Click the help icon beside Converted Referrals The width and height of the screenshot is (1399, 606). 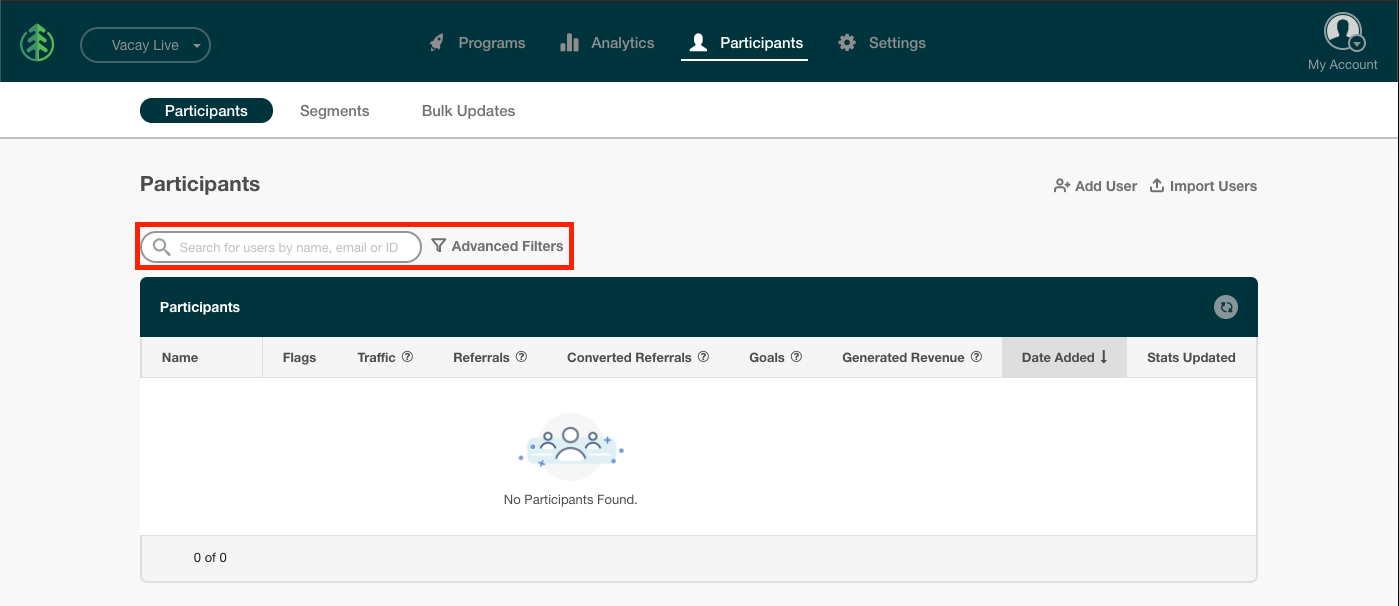[703, 357]
